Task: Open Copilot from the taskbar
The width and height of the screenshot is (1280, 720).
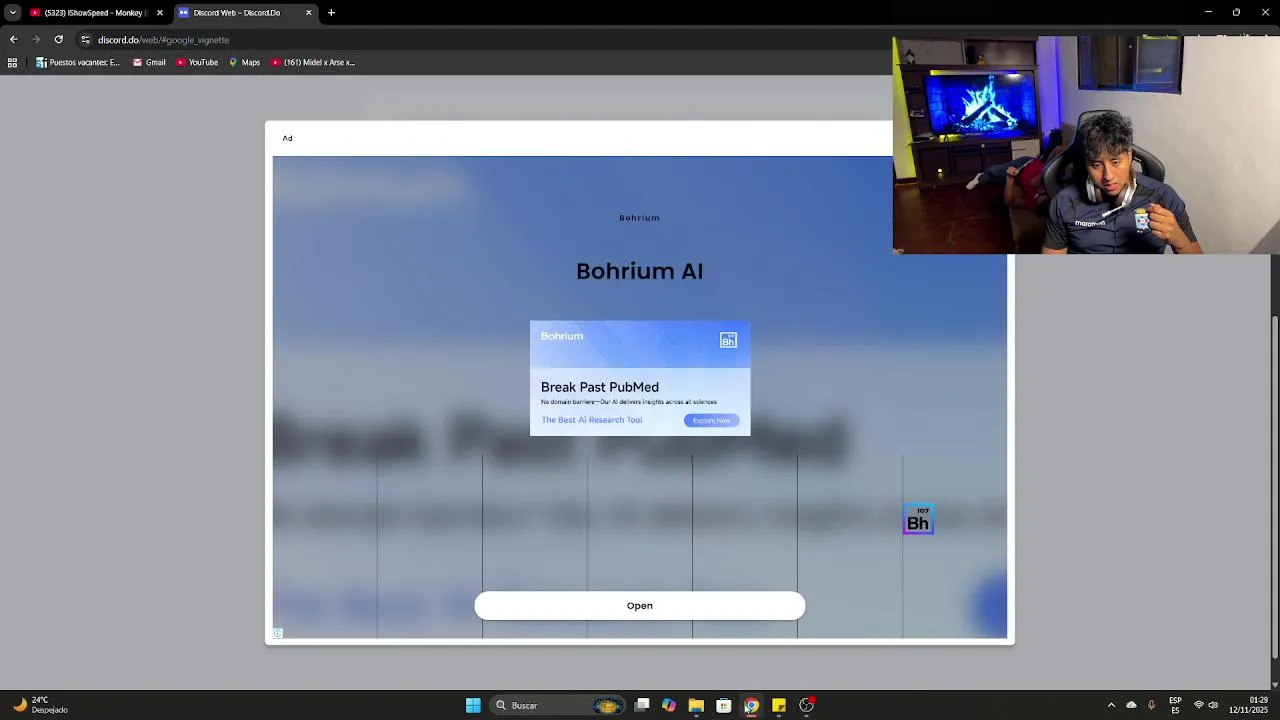Action: [669, 705]
